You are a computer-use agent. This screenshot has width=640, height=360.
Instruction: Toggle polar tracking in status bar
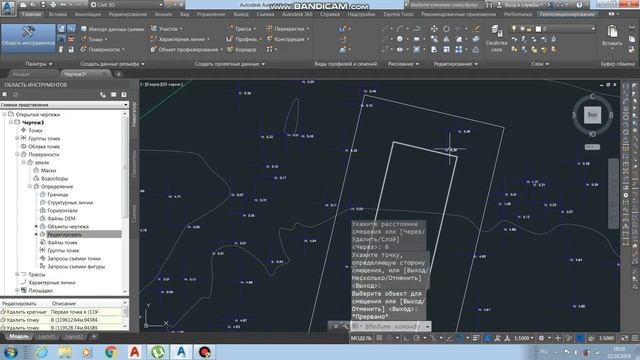tap(416, 338)
